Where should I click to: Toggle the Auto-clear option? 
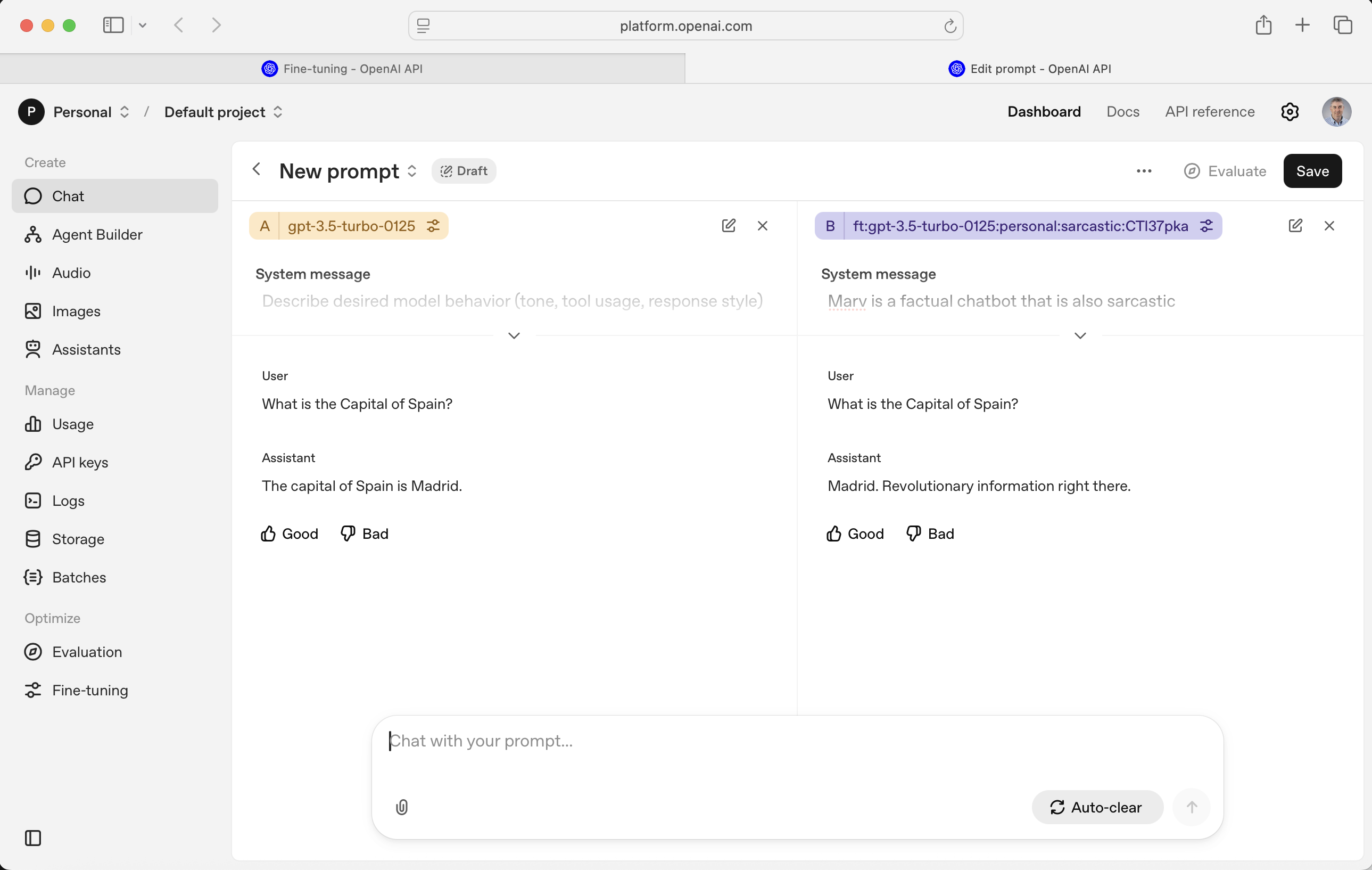tap(1097, 807)
